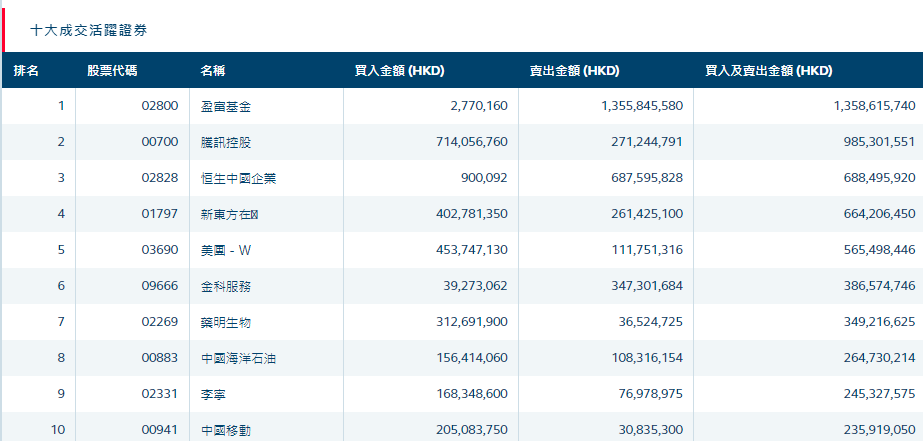
Task: Click the 賣出金額 (HKD) column header
Action: [575, 71]
